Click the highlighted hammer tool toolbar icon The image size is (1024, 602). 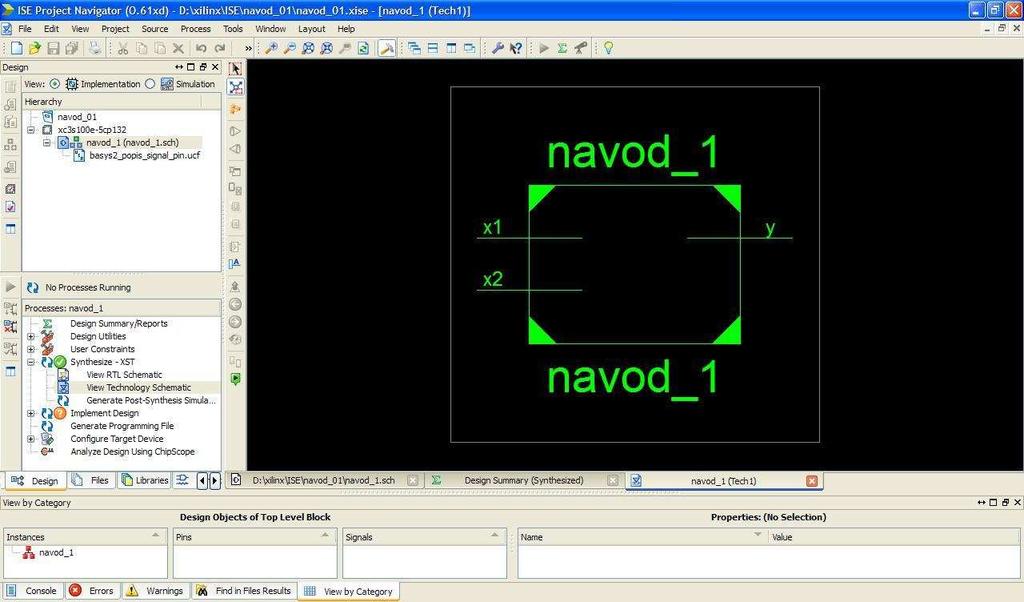[x=387, y=48]
